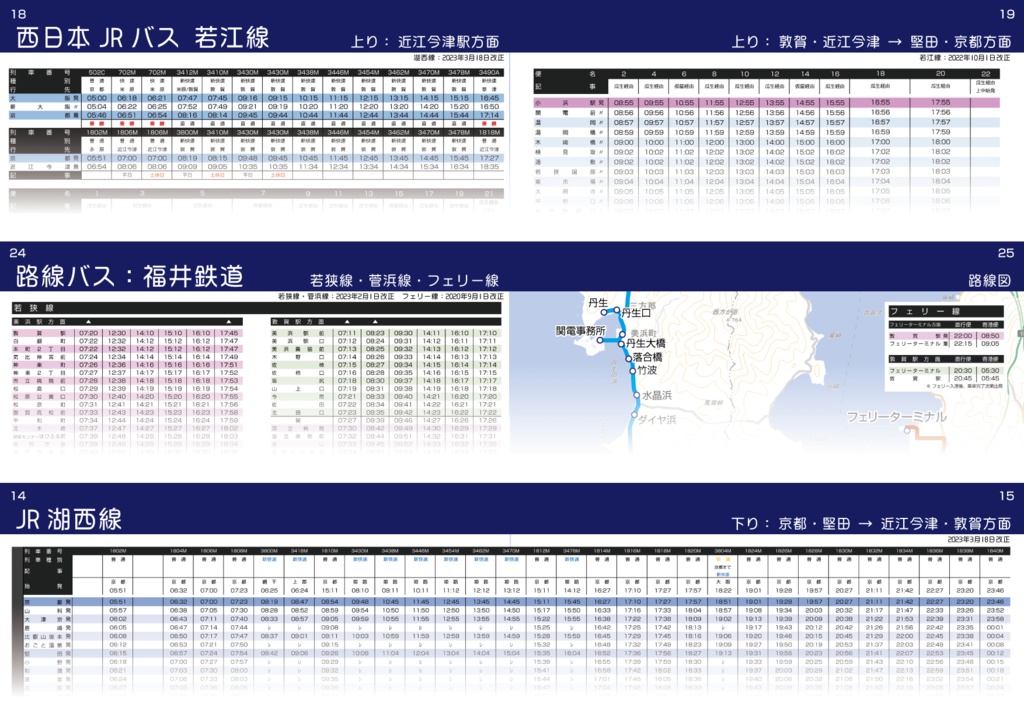Click the 湖西線：2023年3月18日改正 revision note
This screenshot has height=724, width=1024.
point(458,57)
